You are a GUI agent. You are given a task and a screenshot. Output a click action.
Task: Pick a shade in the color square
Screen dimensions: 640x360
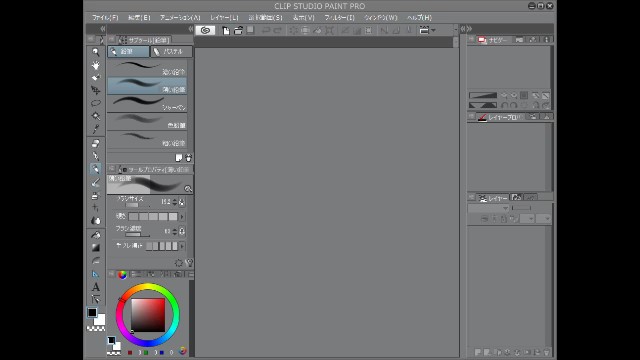point(148,315)
